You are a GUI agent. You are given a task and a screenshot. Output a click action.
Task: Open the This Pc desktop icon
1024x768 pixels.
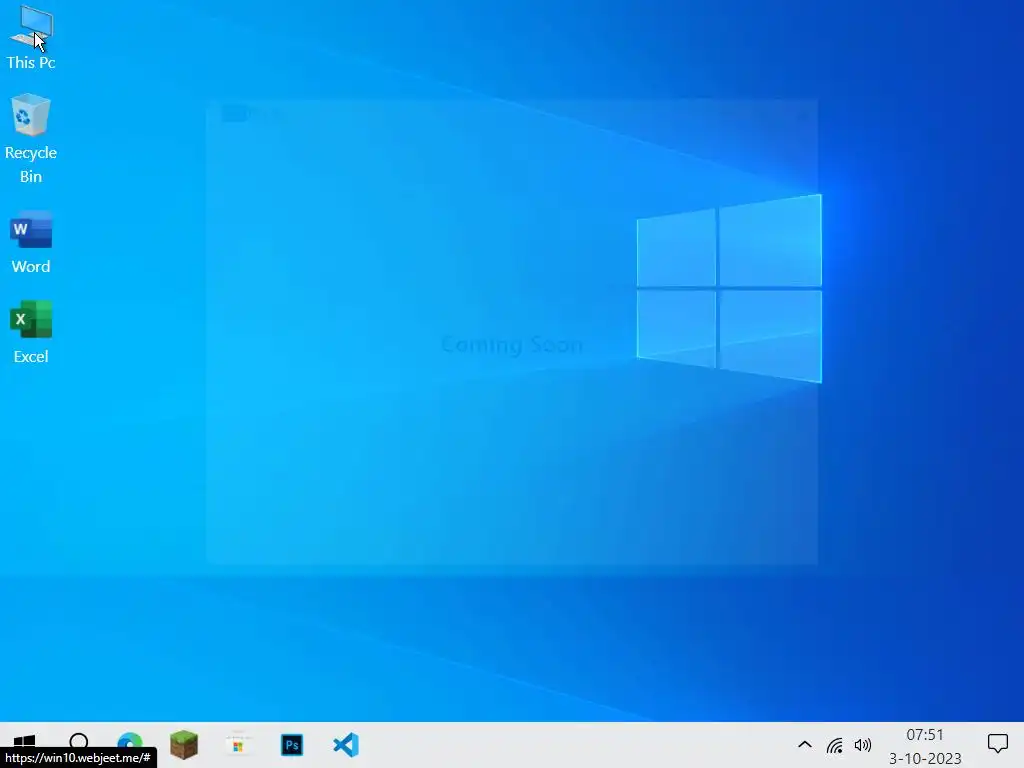pos(31,37)
